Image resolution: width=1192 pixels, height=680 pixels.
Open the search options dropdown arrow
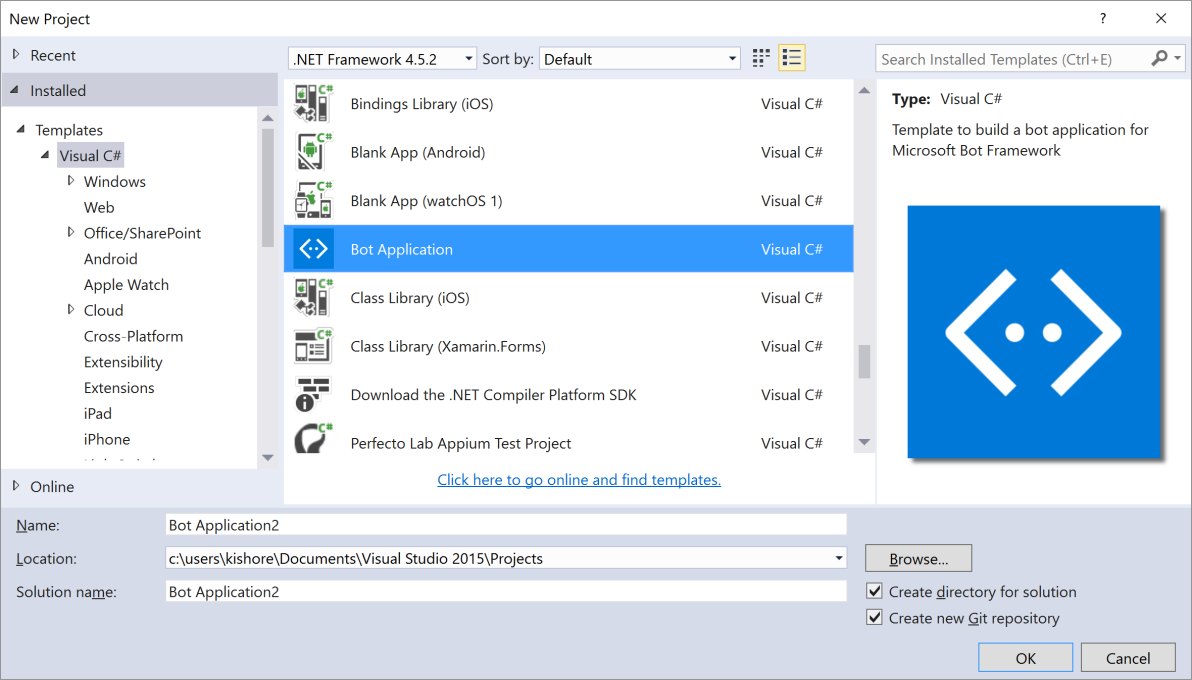click(1178, 59)
